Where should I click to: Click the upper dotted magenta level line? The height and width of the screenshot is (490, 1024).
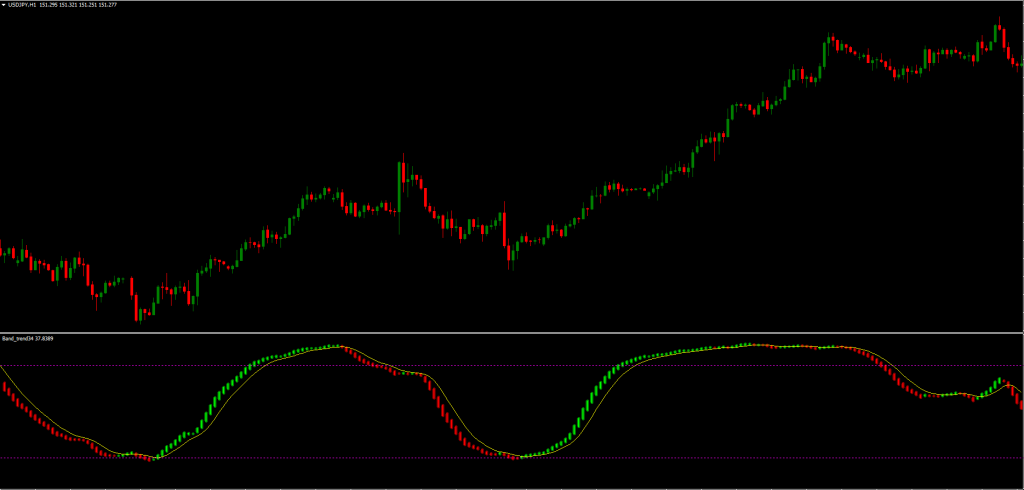[512, 365]
